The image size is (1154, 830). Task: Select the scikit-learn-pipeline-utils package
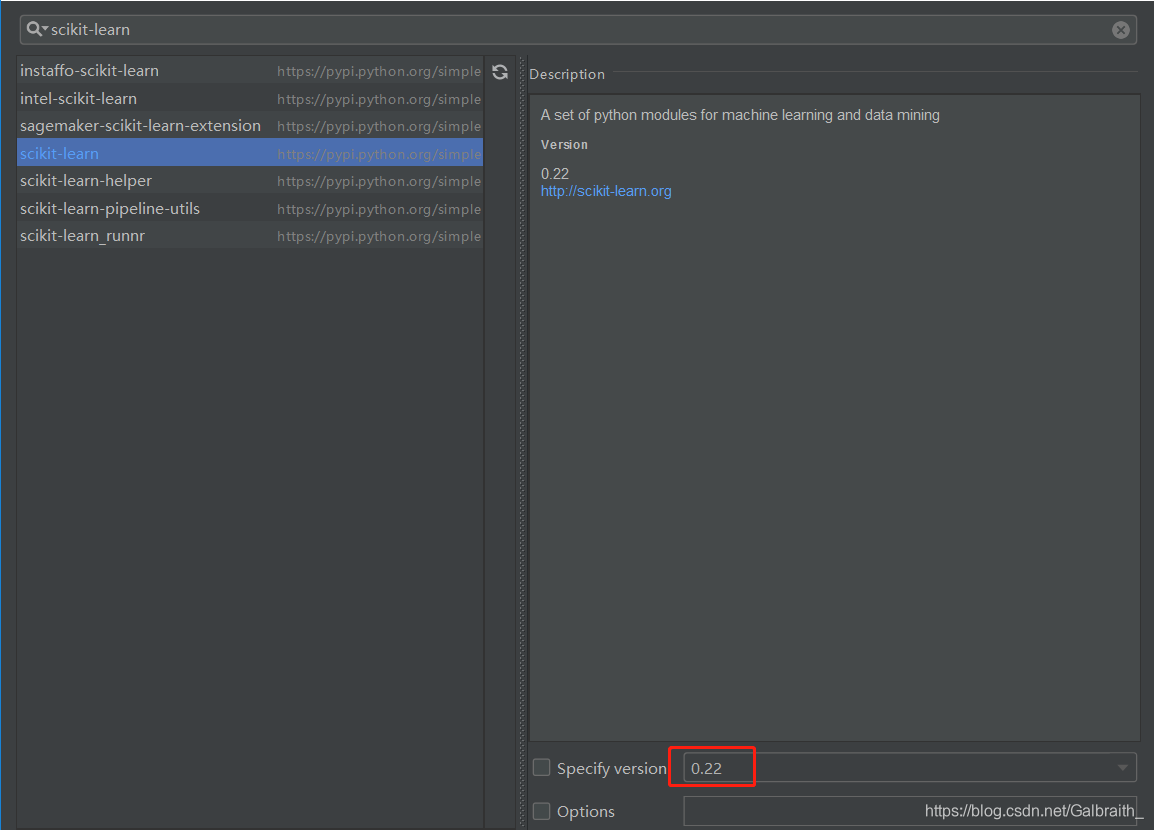[249, 208]
